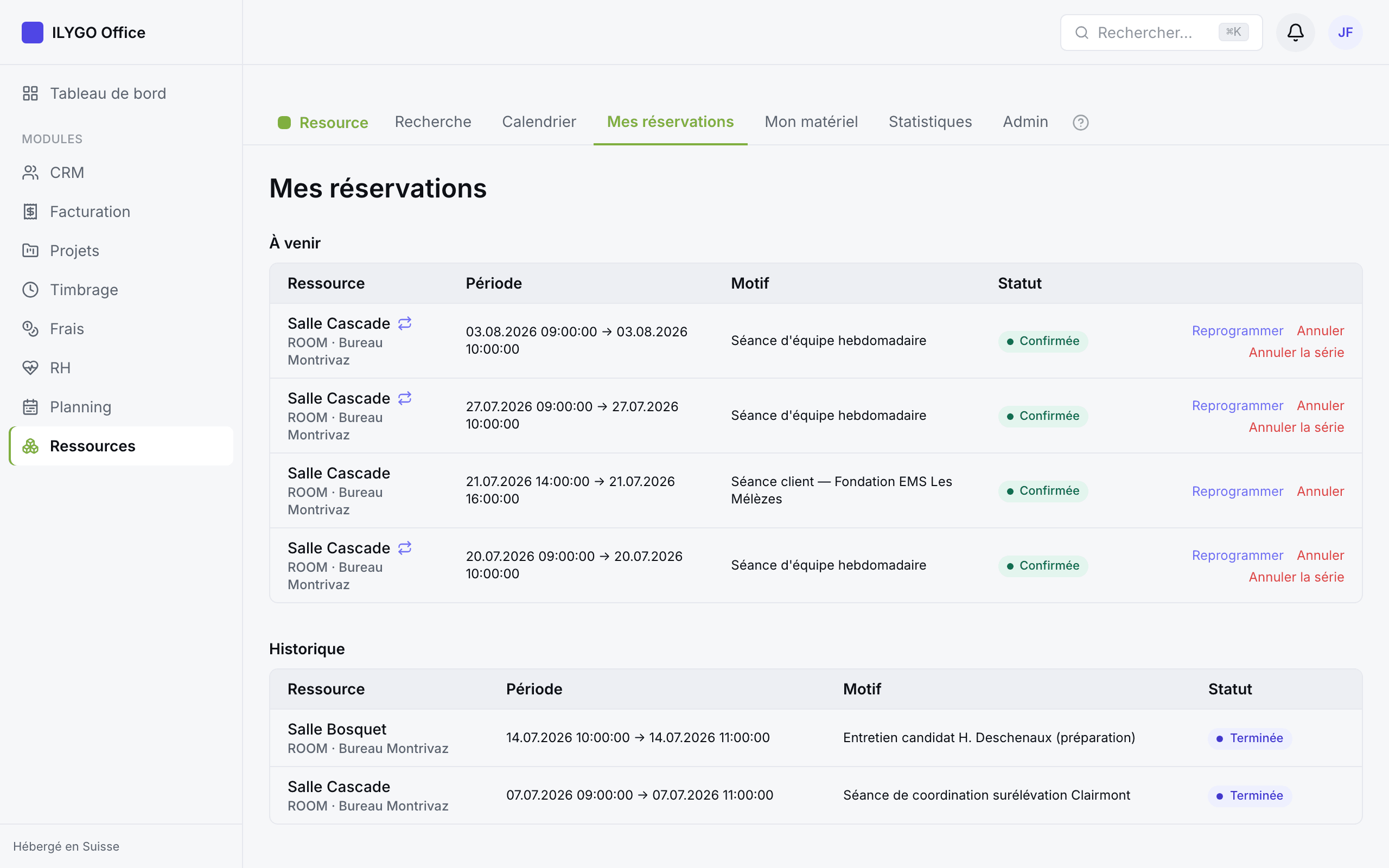Image resolution: width=1389 pixels, height=868 pixels.
Task: Open the CRM module
Action: pos(121,173)
